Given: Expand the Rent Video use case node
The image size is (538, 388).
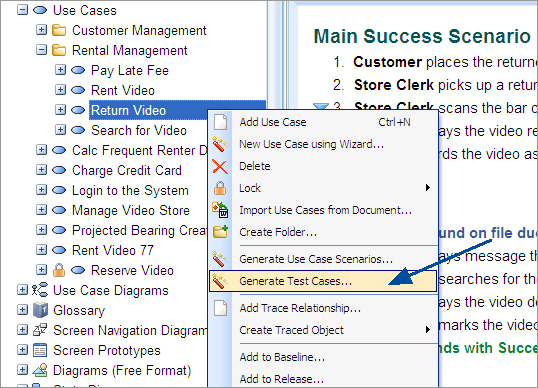Looking at the screenshot, I should click(60, 90).
